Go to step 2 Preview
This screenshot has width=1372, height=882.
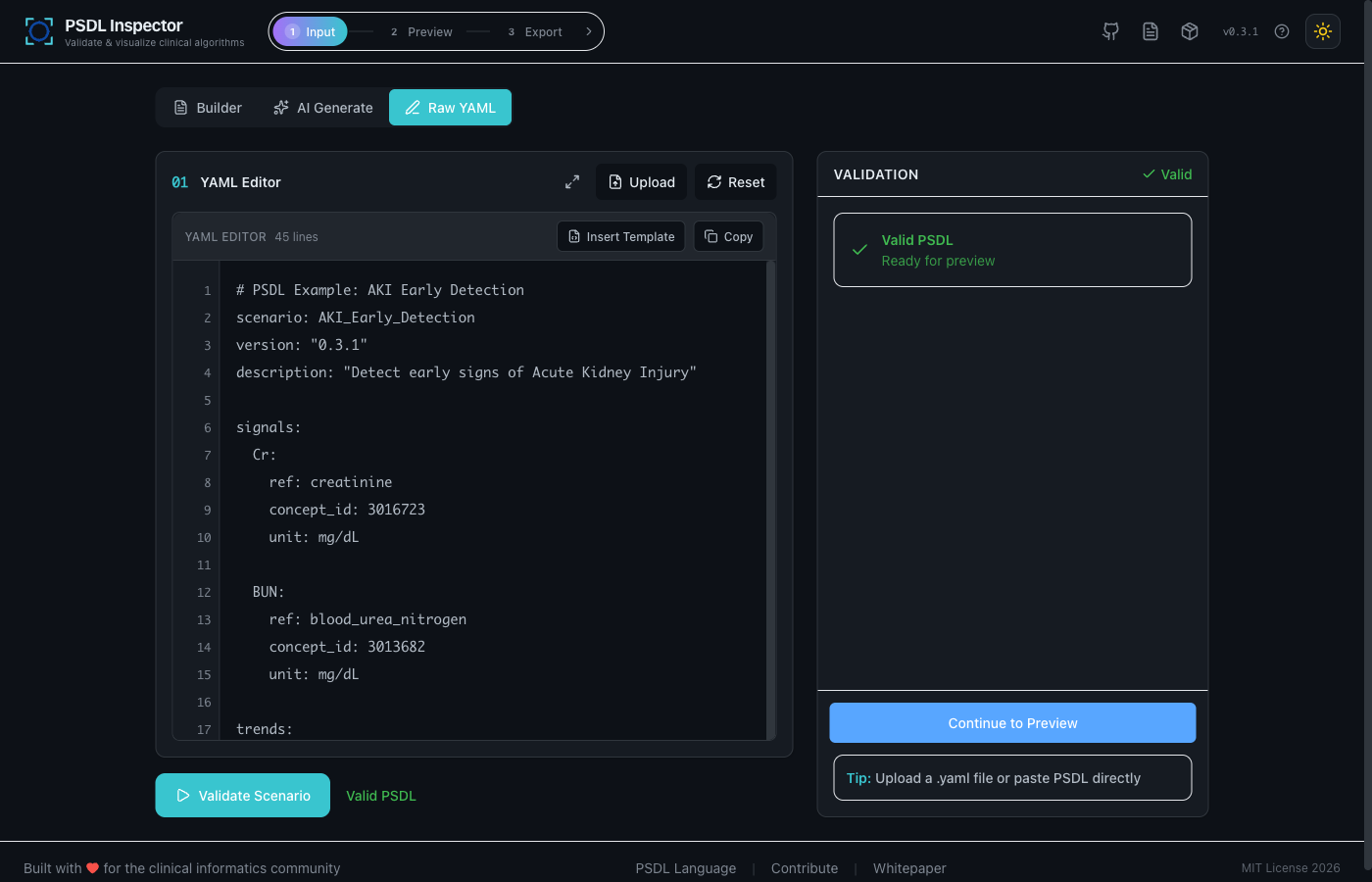coord(421,31)
